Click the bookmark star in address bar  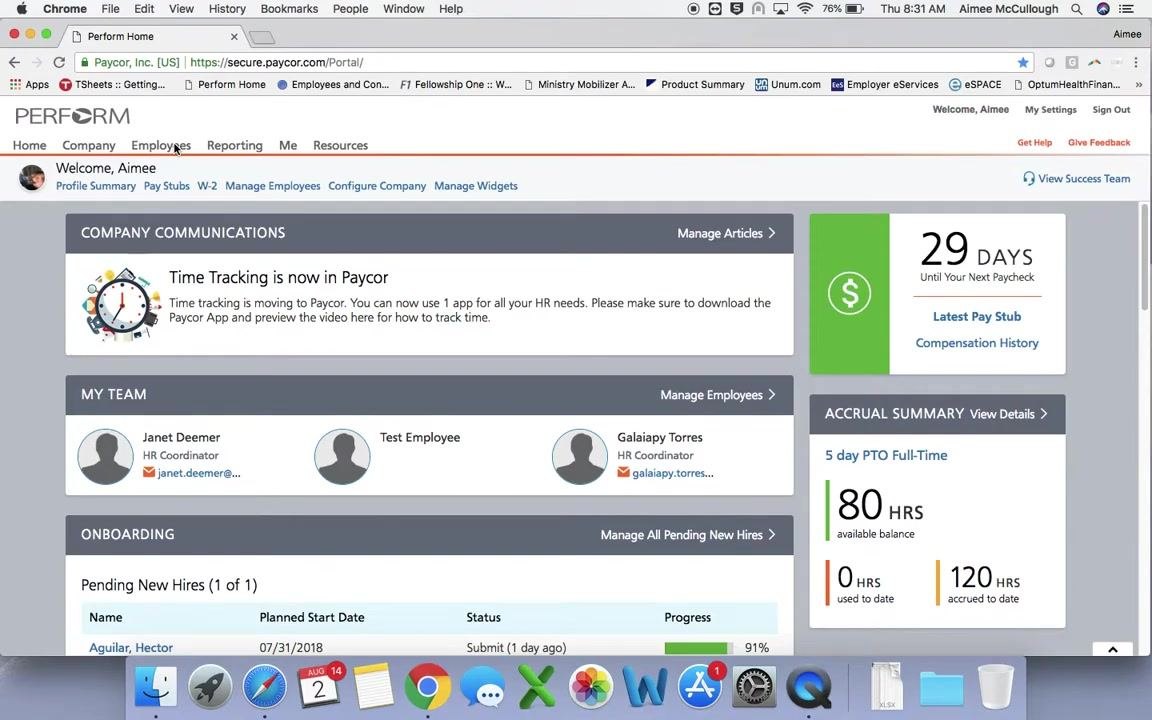point(1023,62)
